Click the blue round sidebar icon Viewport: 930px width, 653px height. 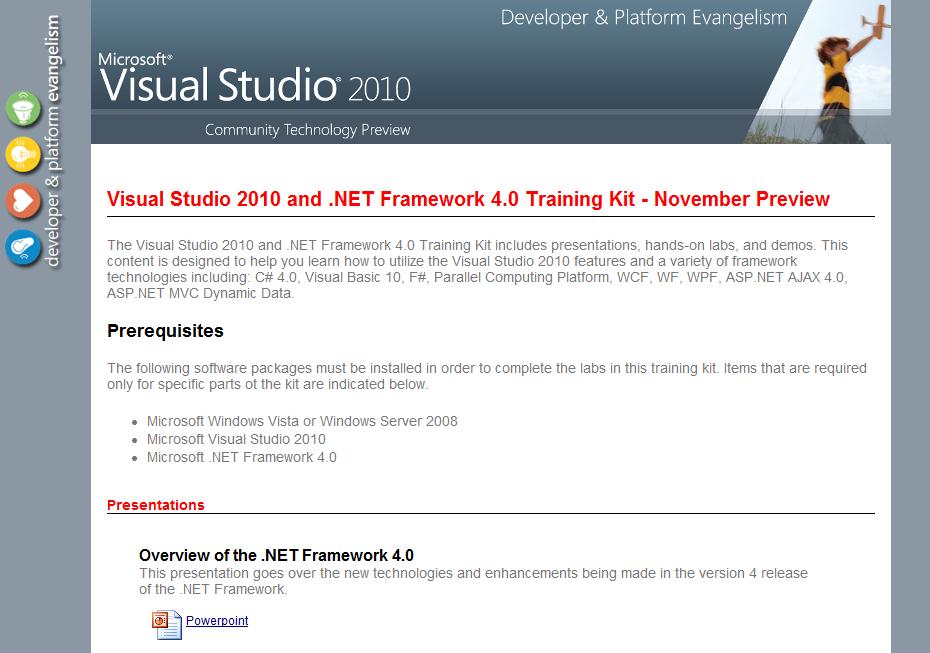[x=23, y=247]
